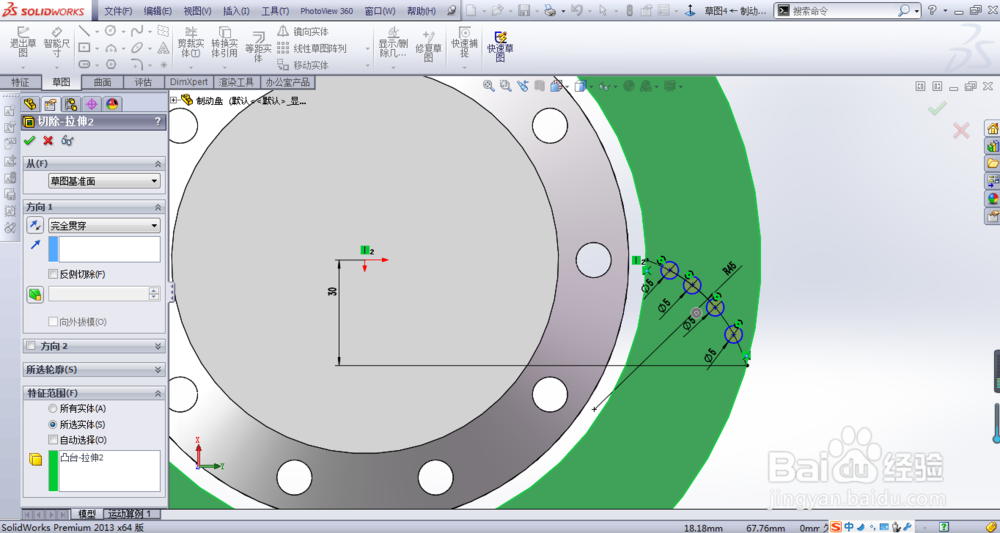This screenshot has height=533, width=1000.
Task: Choose 镜向实体 mirror entities
Action: tap(303, 31)
